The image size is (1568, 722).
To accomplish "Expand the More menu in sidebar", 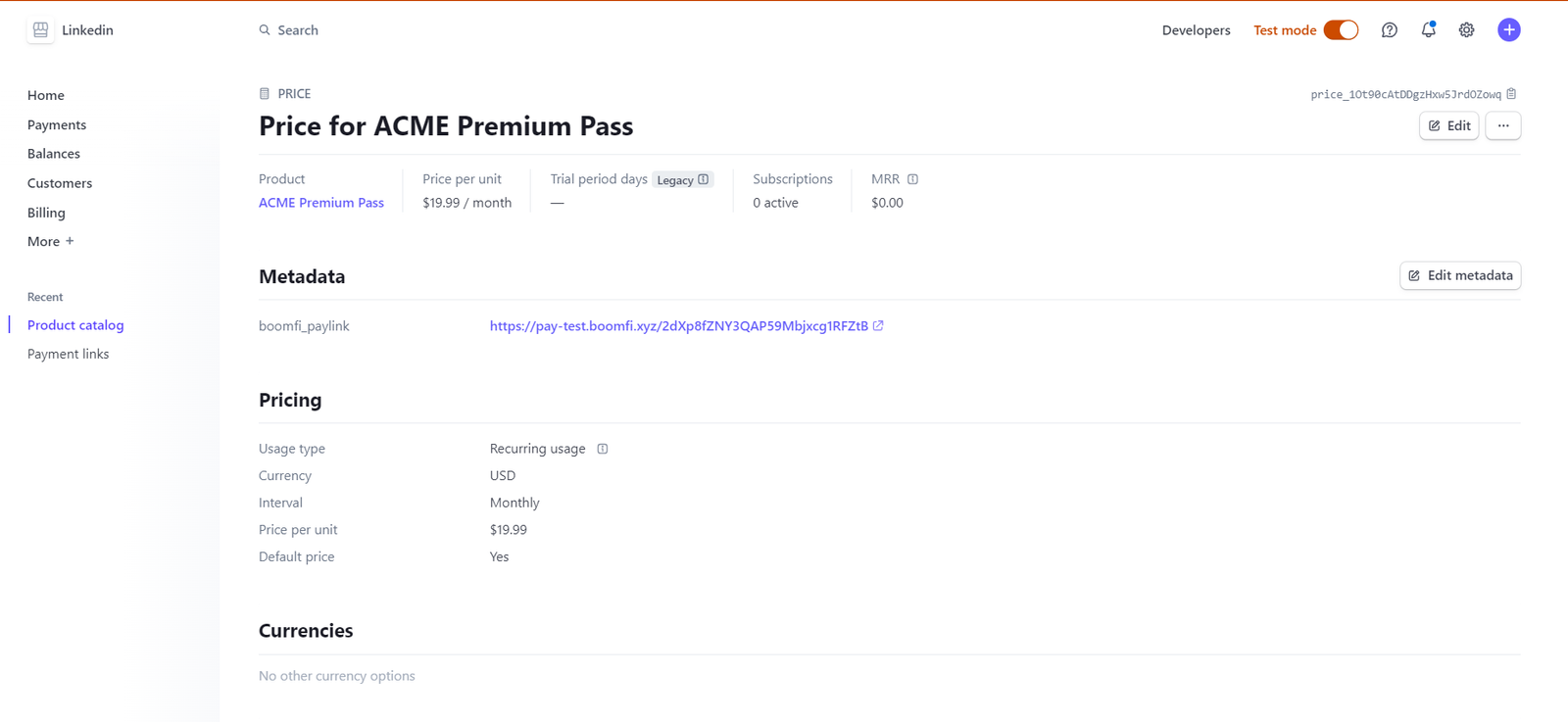I will [51, 242].
